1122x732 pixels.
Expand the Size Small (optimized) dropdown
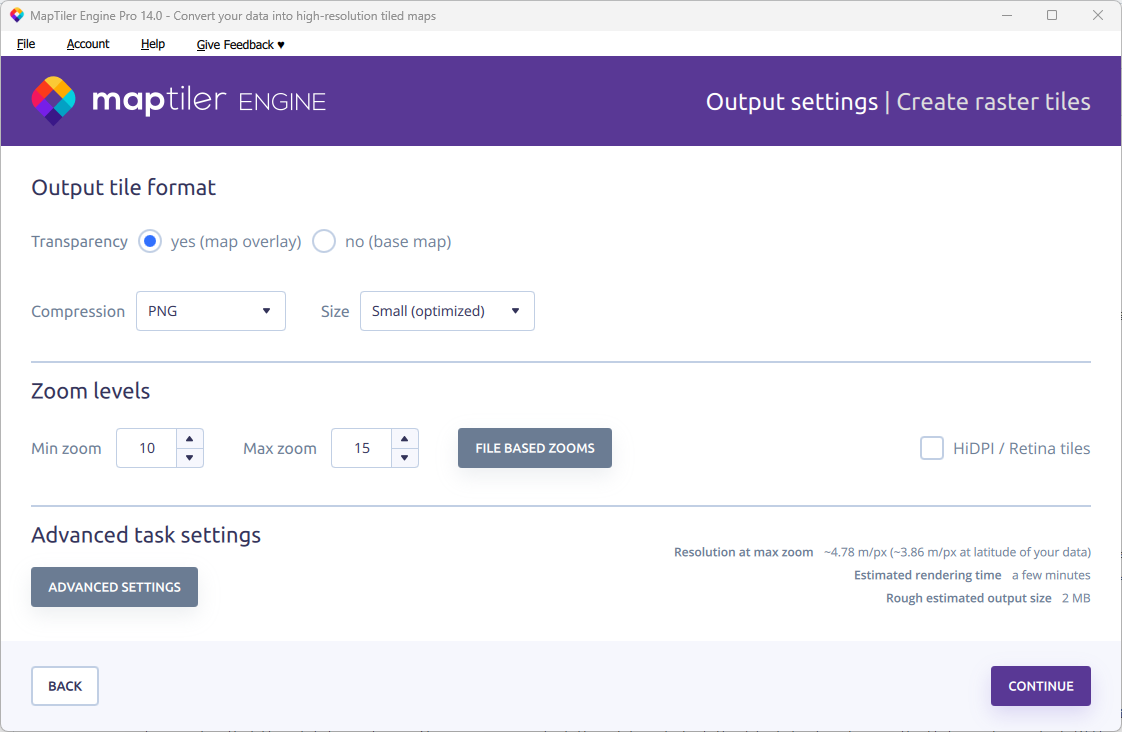pyautogui.click(x=447, y=311)
